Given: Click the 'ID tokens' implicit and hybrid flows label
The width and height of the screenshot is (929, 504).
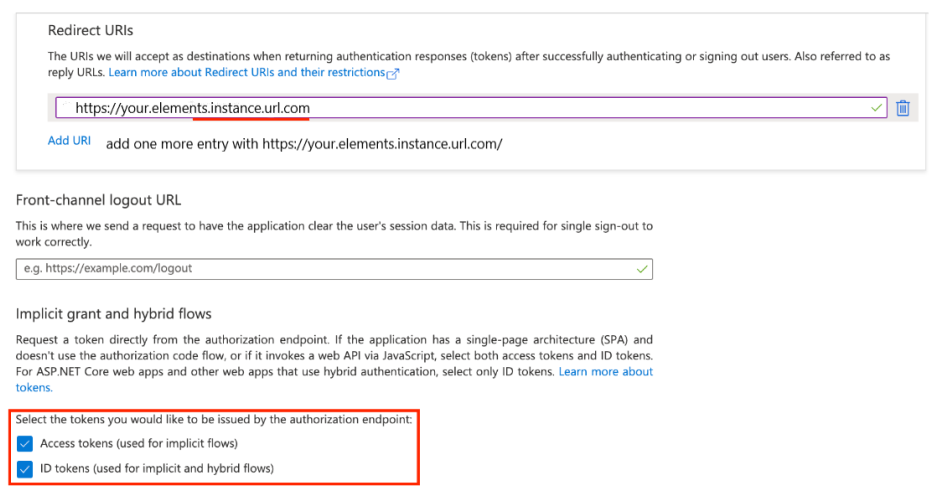Looking at the screenshot, I should point(157,468).
